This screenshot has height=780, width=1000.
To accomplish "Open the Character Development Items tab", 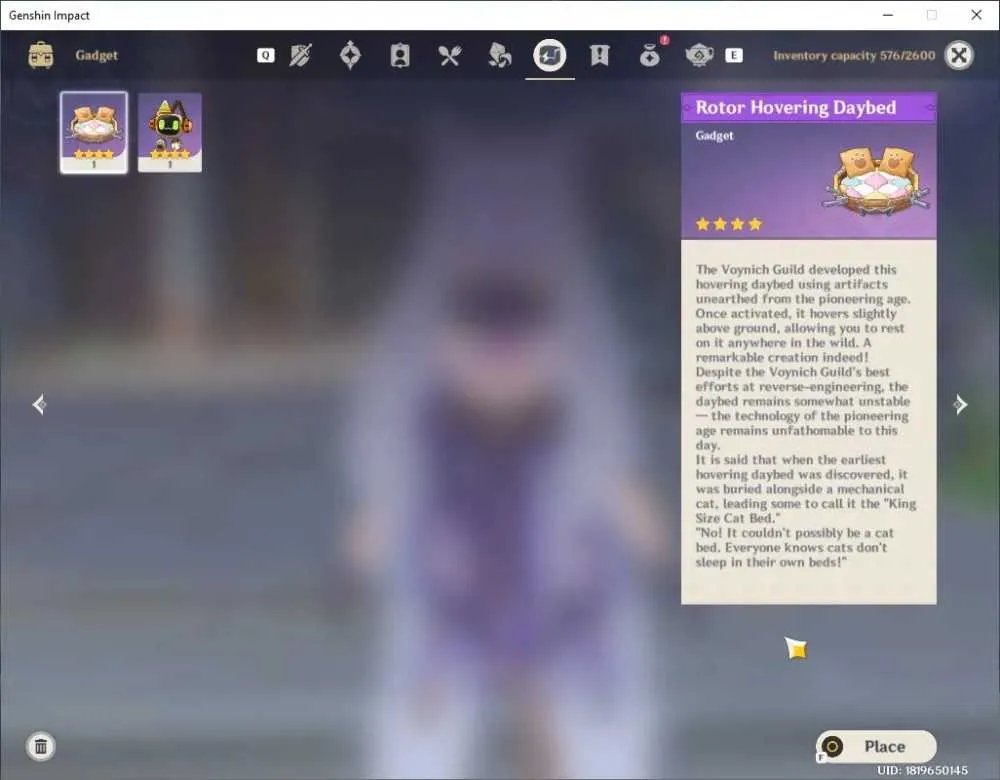I will click(x=400, y=55).
